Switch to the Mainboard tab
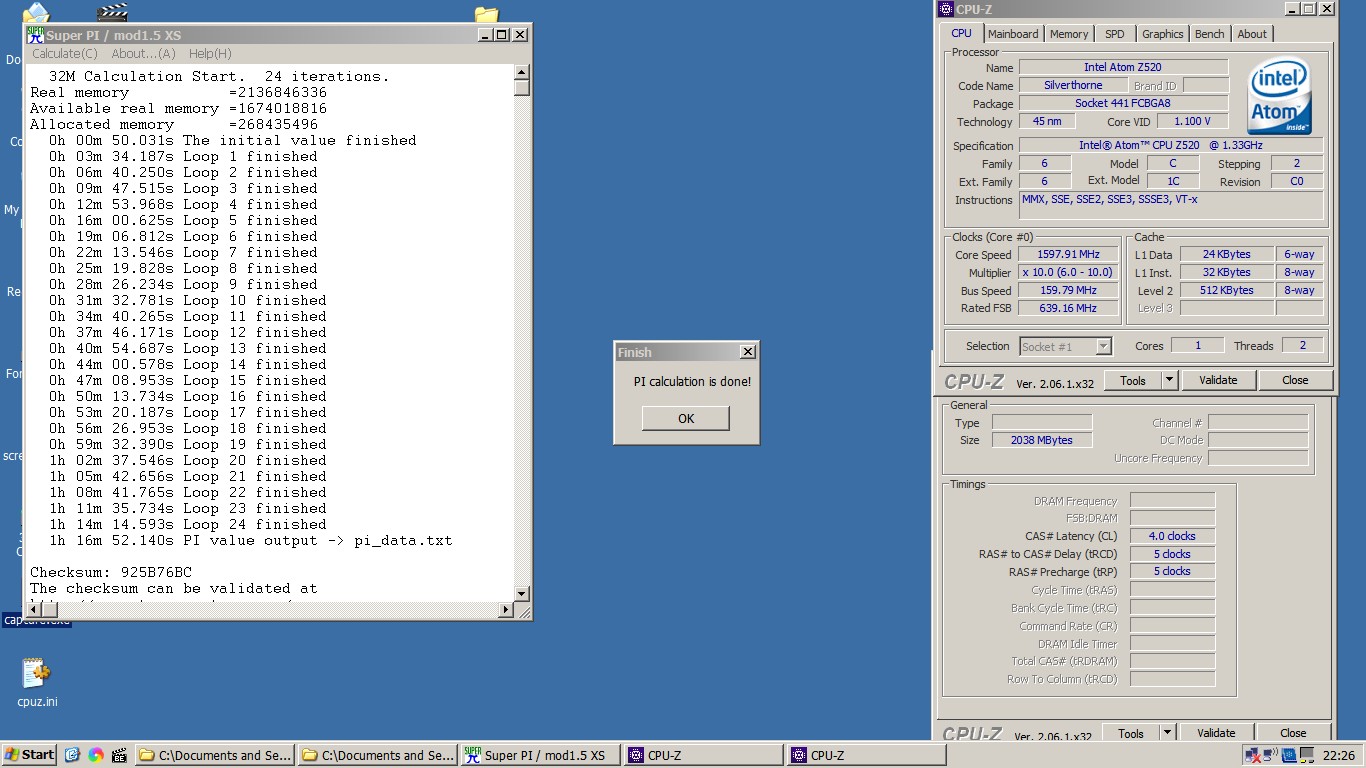The image size is (1366, 768). click(1013, 34)
